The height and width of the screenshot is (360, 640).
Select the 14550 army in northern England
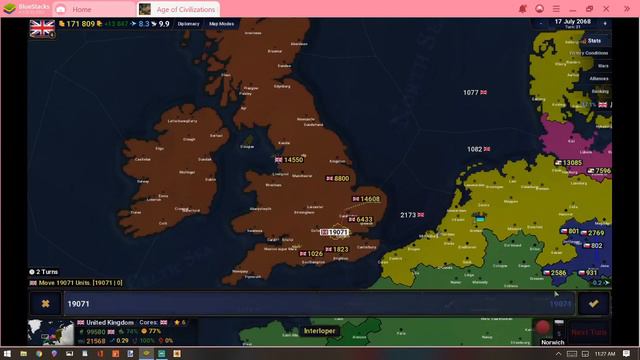coord(289,160)
